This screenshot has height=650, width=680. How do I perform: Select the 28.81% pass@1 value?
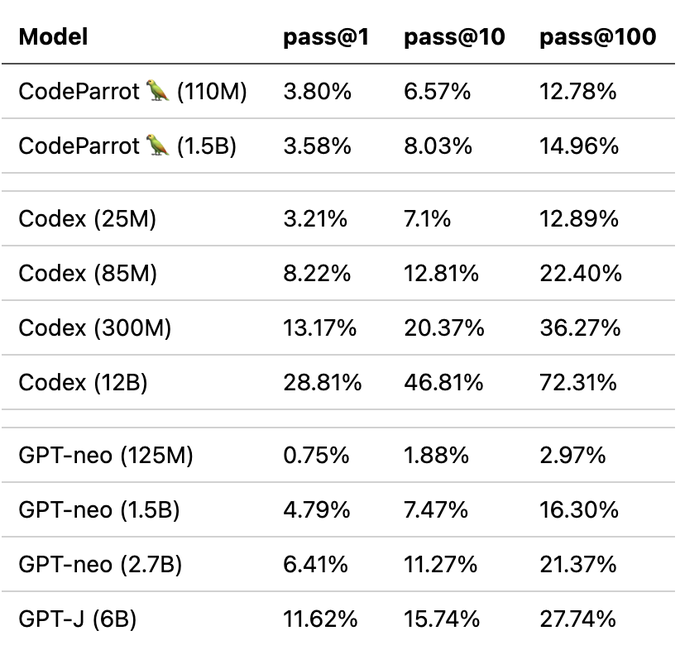point(320,382)
